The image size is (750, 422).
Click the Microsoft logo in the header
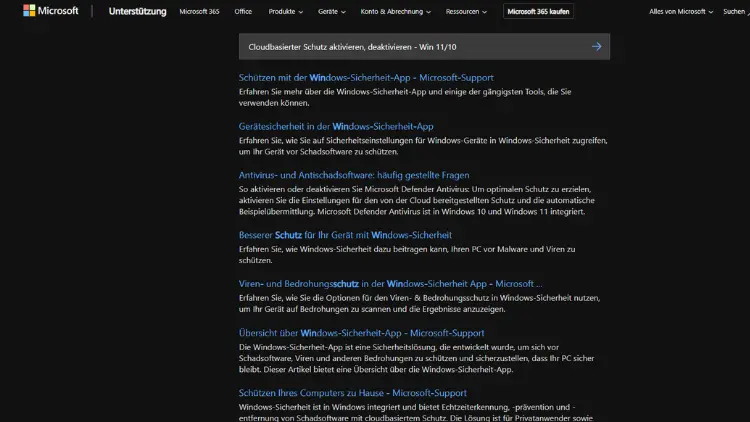50,11
